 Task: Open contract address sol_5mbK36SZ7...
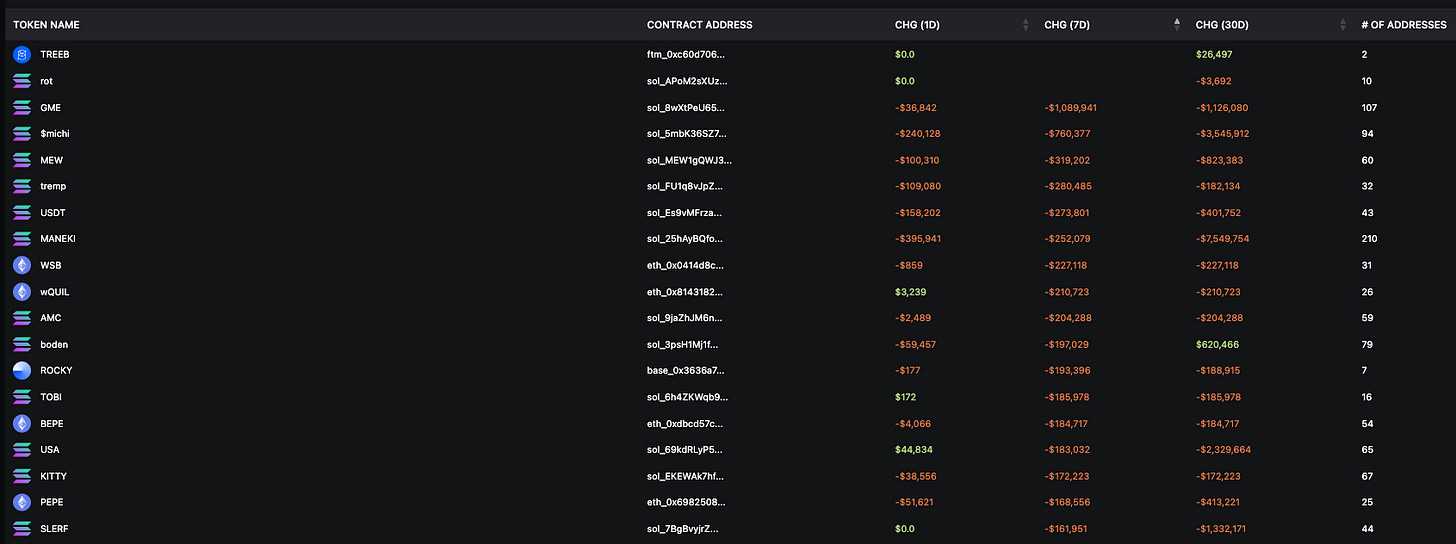[687, 134]
